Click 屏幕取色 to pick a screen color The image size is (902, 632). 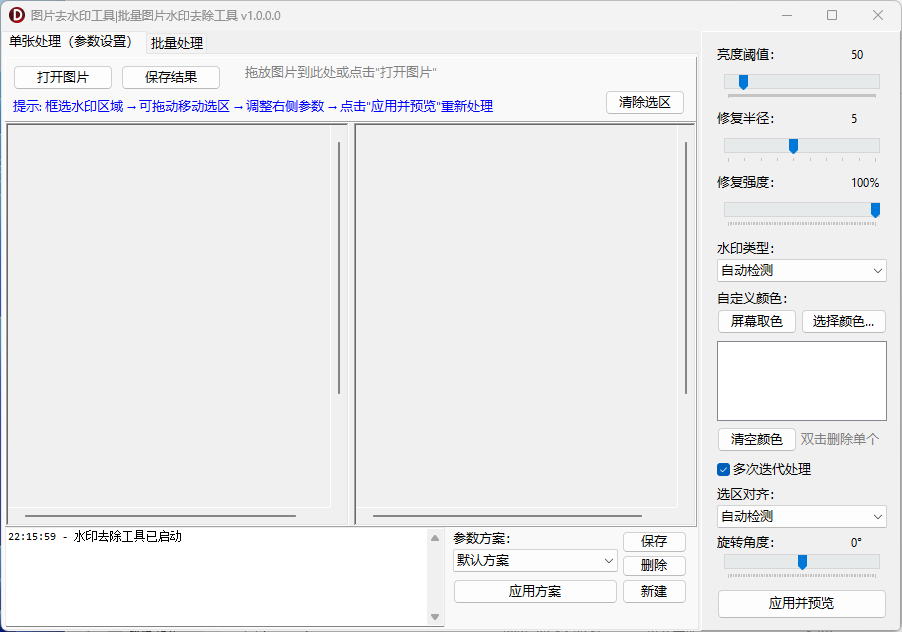757,321
